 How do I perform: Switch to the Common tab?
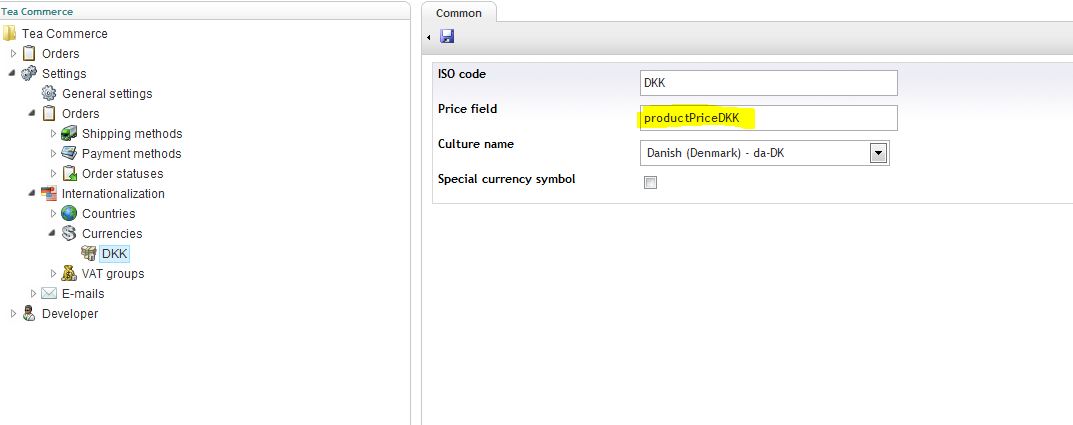click(458, 13)
